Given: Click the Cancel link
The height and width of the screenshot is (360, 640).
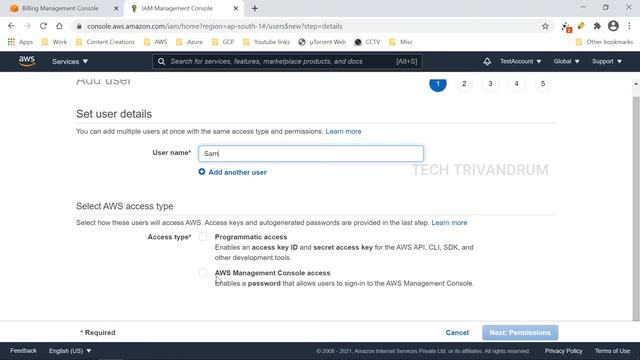Looking at the screenshot, I should click(x=457, y=333).
